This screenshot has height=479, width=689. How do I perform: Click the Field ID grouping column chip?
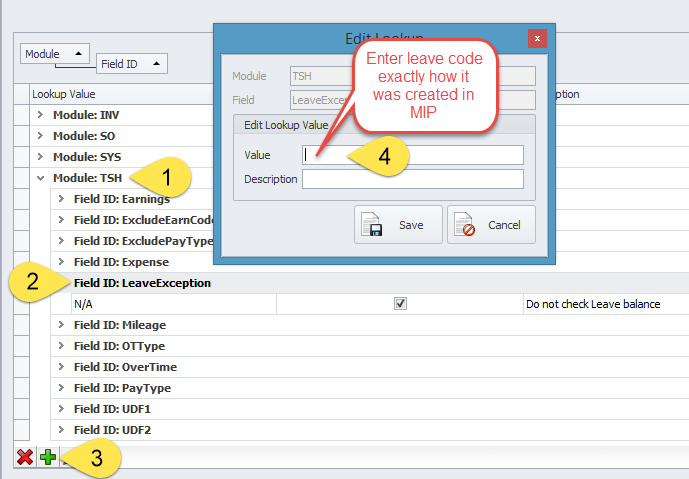[x=132, y=64]
